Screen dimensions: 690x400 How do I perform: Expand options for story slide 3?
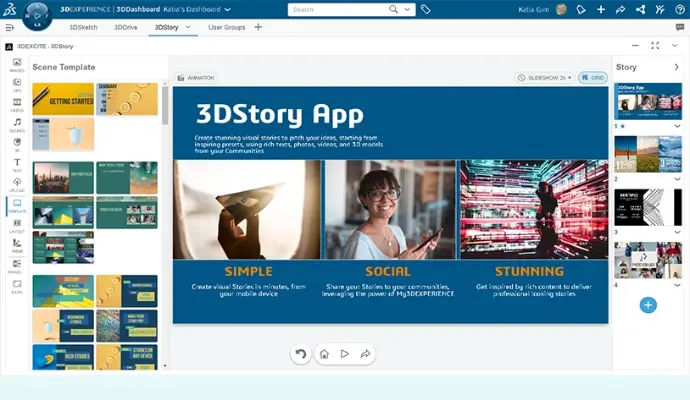(x=677, y=232)
